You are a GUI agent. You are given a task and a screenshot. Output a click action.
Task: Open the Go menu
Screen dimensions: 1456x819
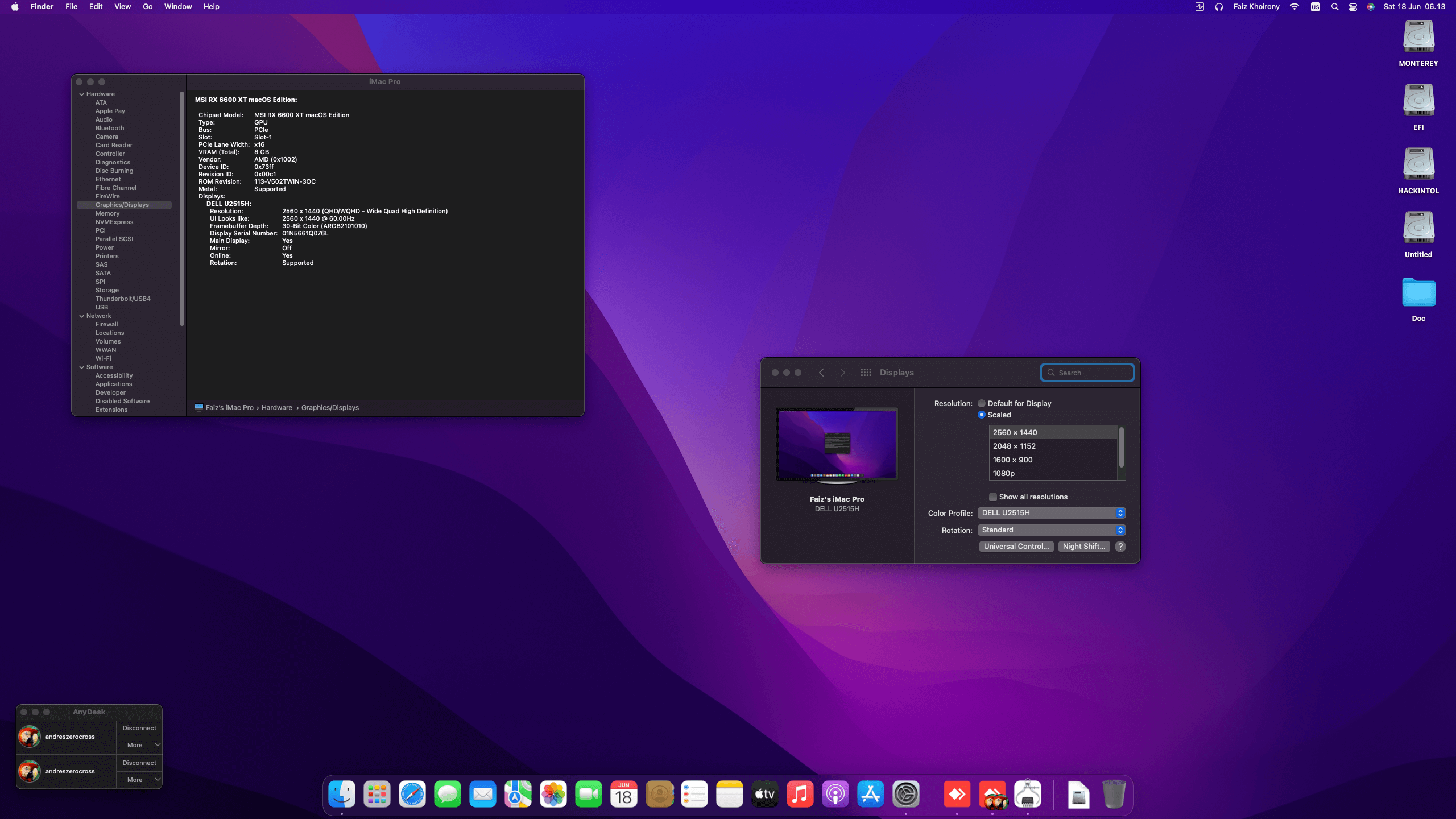(148, 7)
